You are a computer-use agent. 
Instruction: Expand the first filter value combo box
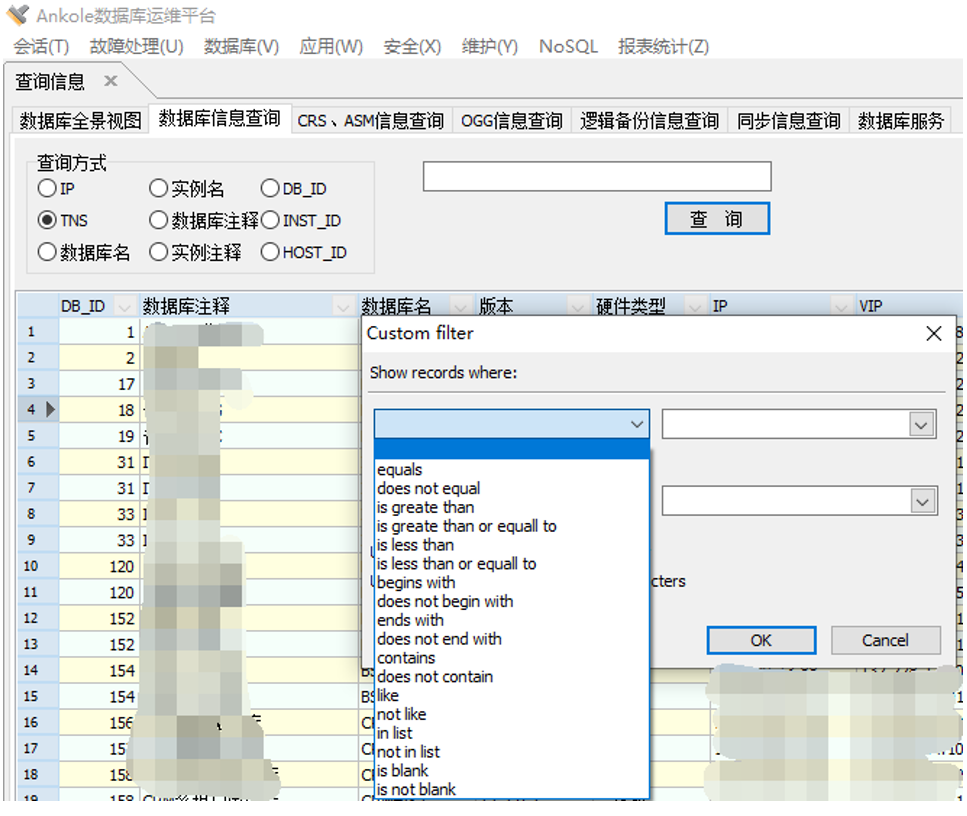pos(920,425)
